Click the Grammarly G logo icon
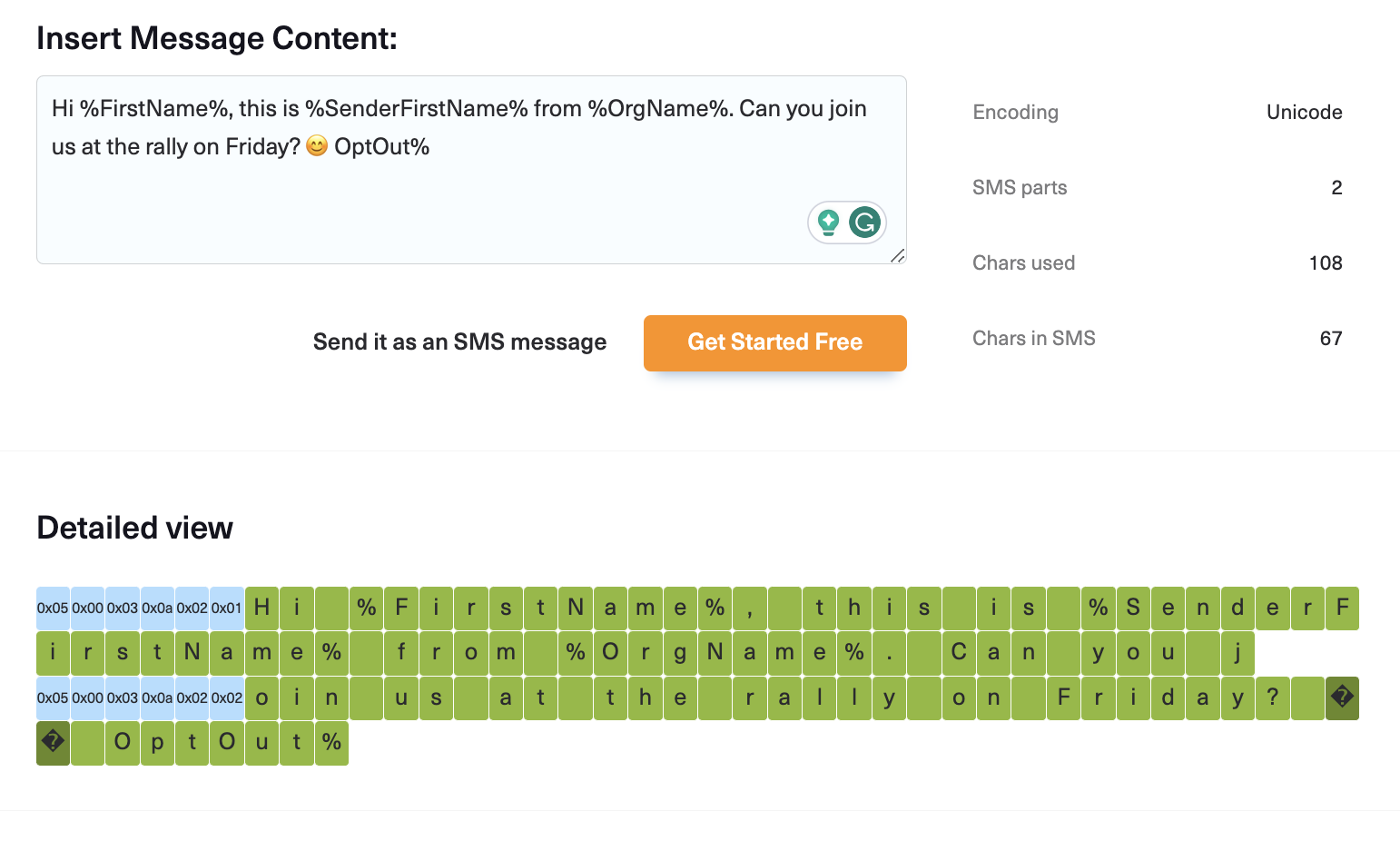The width and height of the screenshot is (1400, 841). pyautogui.click(x=865, y=223)
